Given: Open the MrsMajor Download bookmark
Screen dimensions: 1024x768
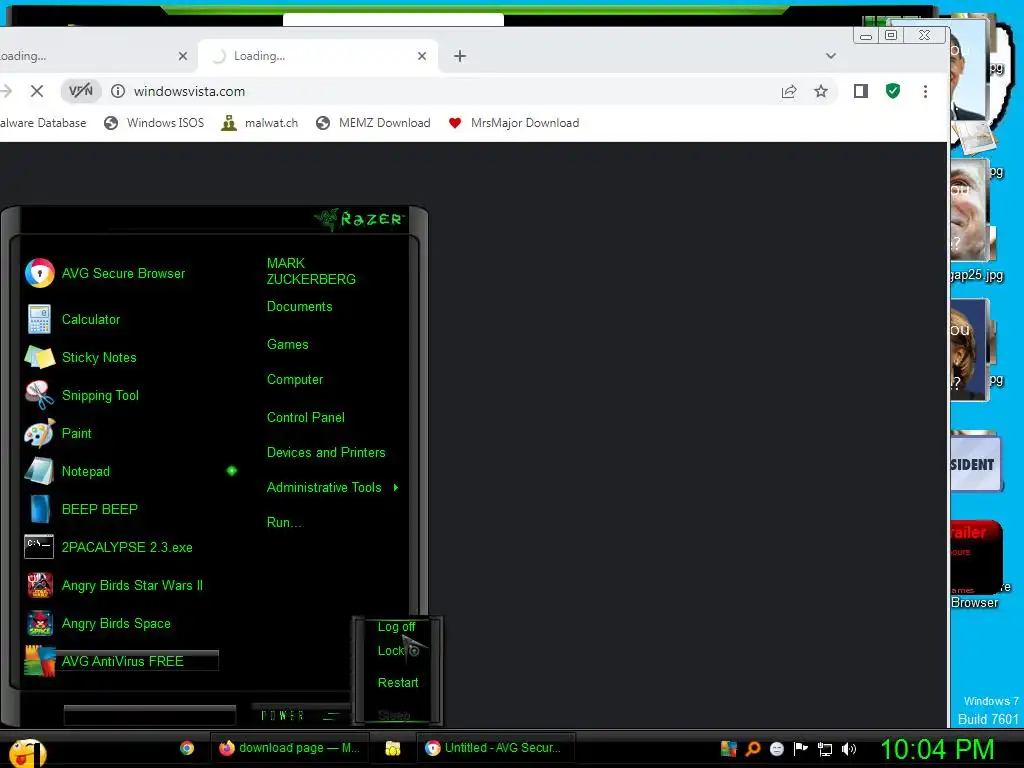Looking at the screenshot, I should point(514,123).
